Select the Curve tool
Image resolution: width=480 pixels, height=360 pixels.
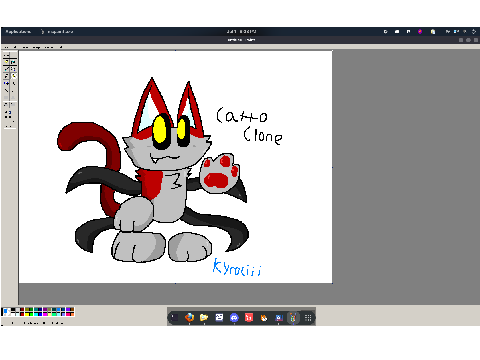coord(13,91)
